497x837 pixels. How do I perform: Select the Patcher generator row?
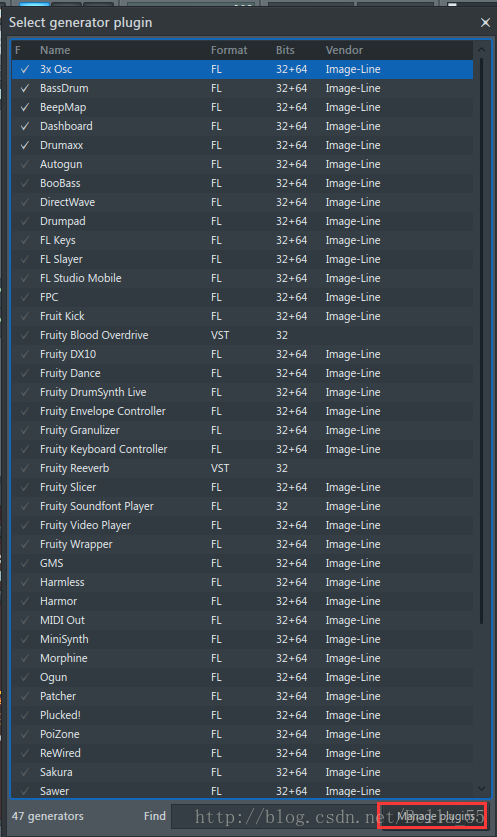coord(242,696)
